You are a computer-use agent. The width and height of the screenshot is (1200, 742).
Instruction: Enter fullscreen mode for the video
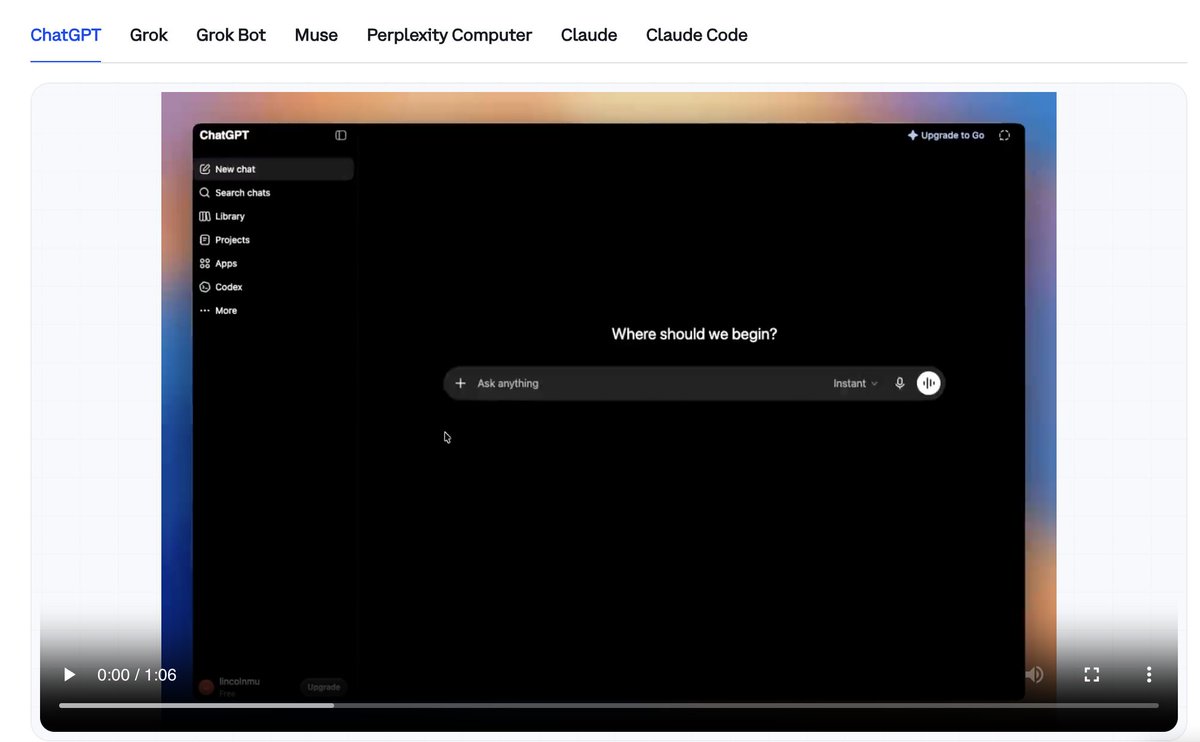[1092, 675]
